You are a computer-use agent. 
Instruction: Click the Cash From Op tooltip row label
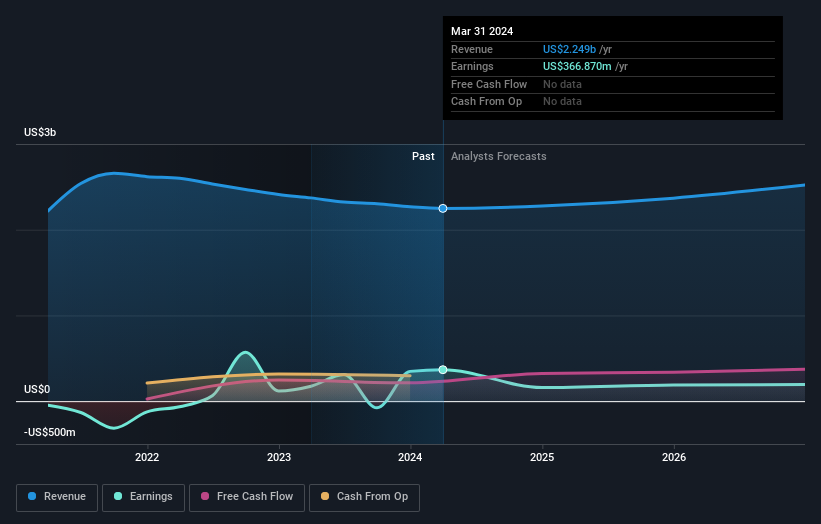pyautogui.click(x=486, y=102)
